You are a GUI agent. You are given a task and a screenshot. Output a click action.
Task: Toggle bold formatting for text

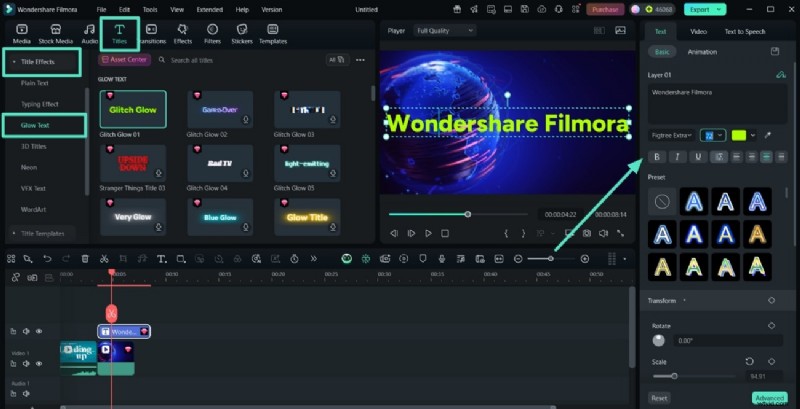[657, 157]
